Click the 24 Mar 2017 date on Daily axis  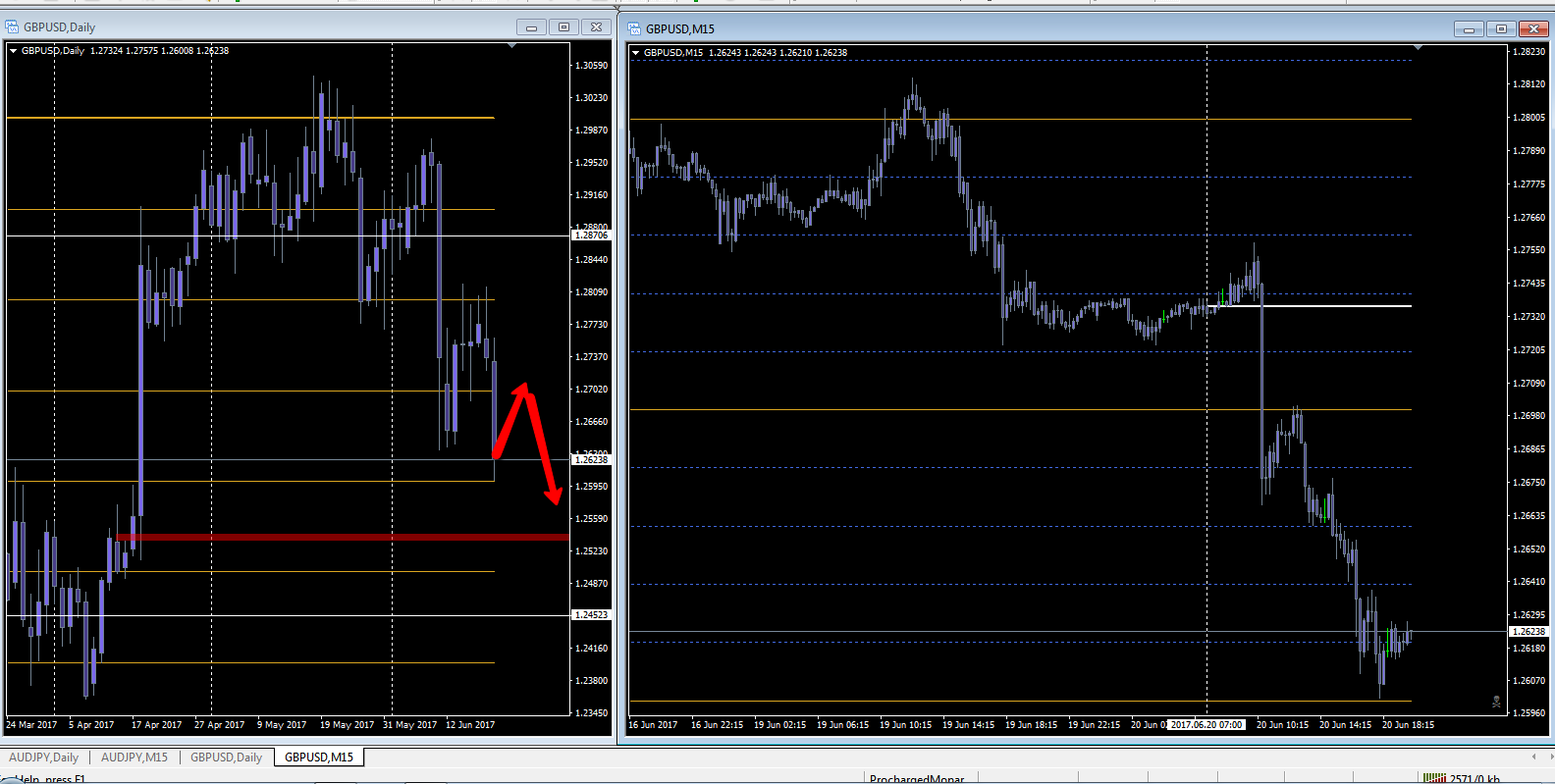31,725
